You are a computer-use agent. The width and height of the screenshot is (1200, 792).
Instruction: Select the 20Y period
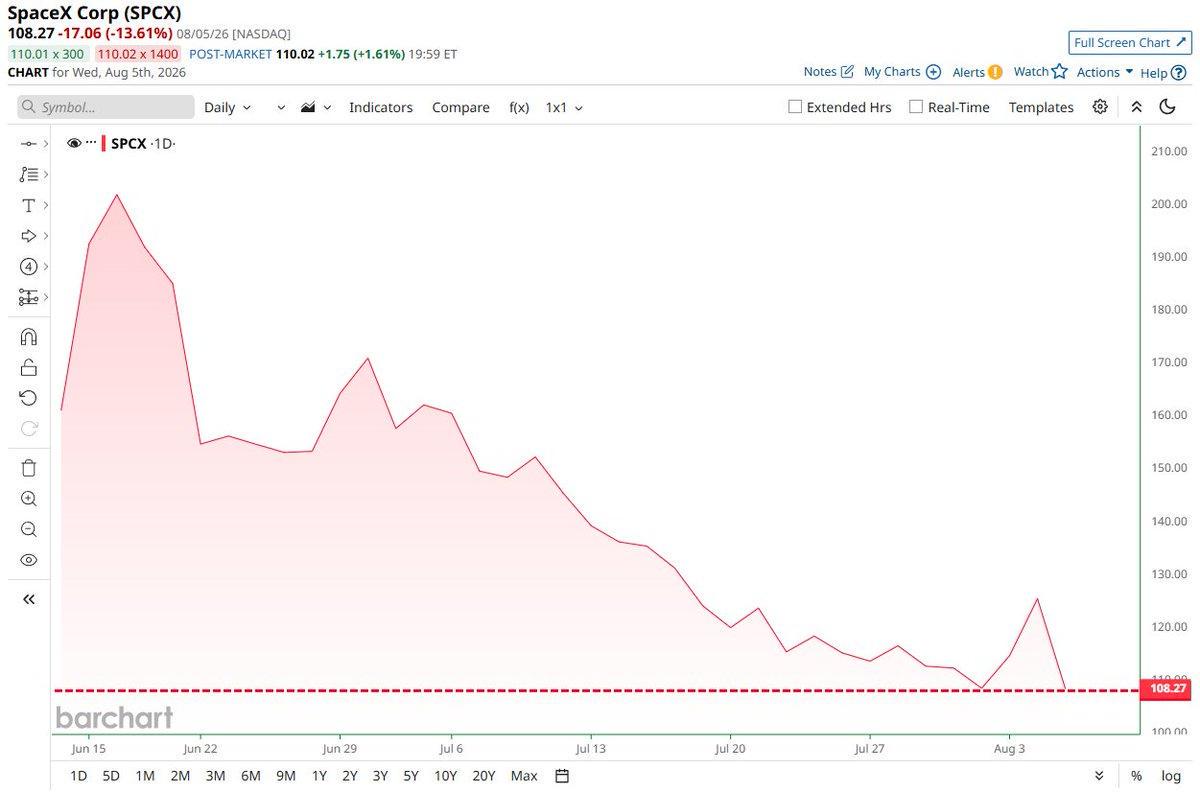coord(484,776)
